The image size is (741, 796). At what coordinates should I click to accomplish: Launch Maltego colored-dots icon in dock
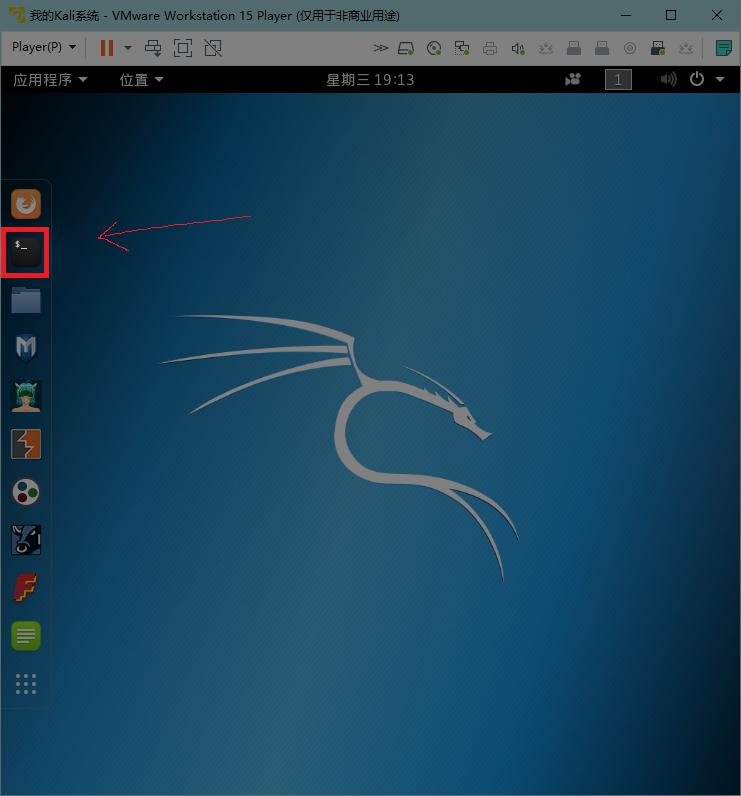pyautogui.click(x=26, y=492)
